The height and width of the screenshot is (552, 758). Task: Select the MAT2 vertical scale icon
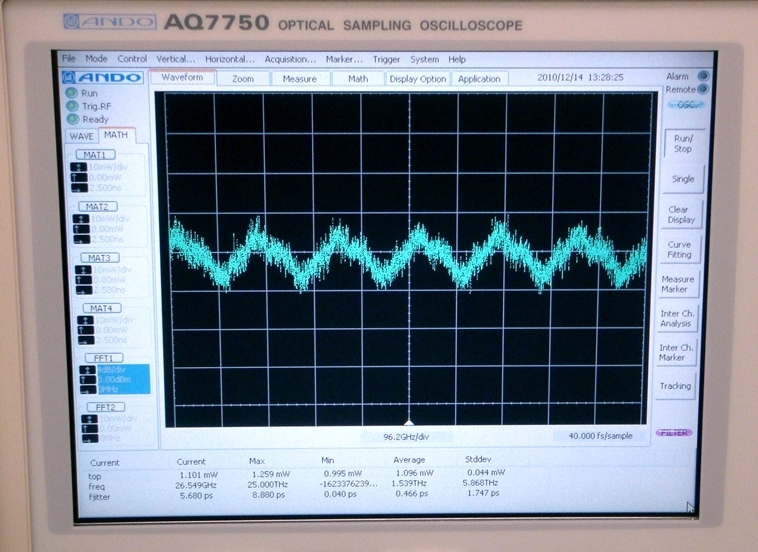pyautogui.click(x=81, y=219)
